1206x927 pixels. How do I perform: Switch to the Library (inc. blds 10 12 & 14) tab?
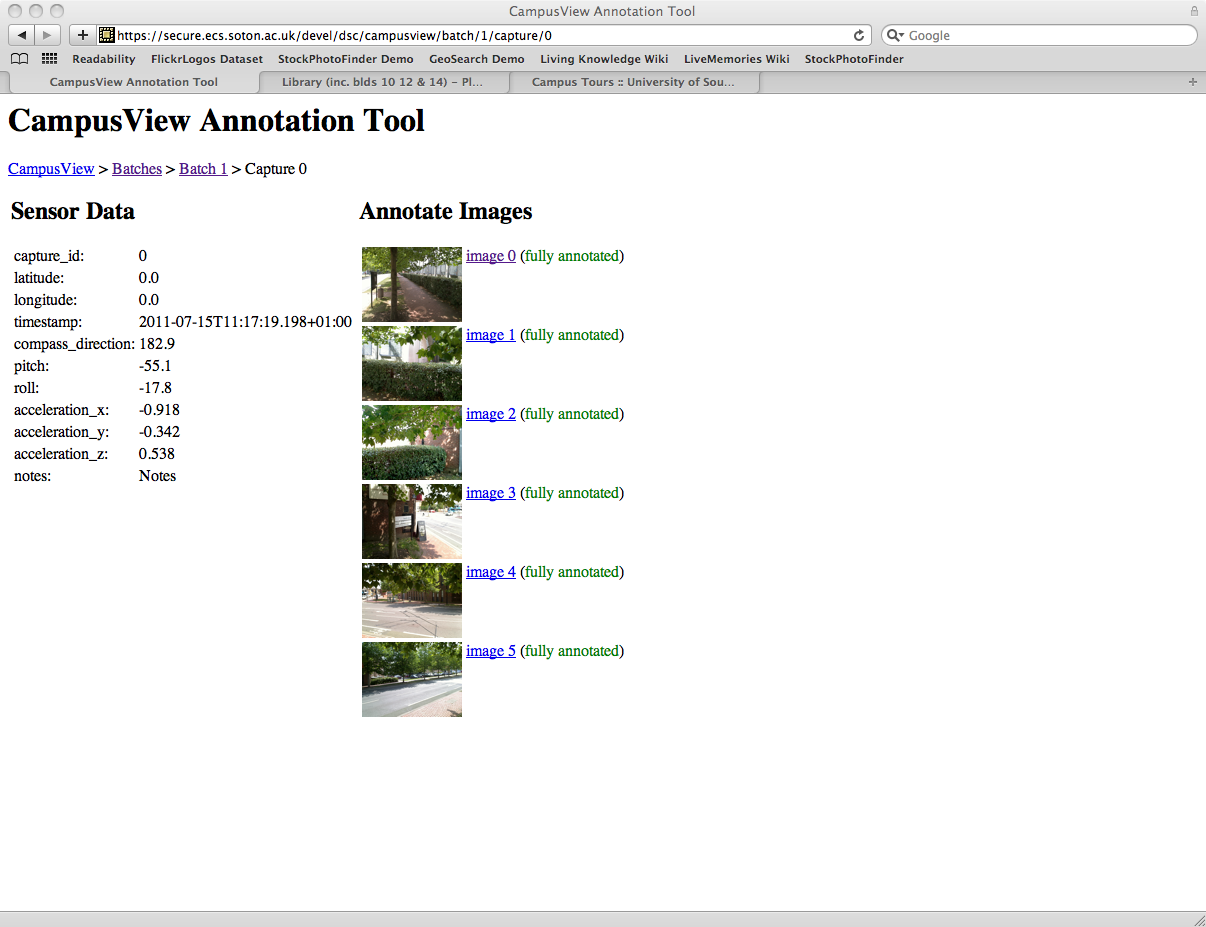tap(382, 82)
